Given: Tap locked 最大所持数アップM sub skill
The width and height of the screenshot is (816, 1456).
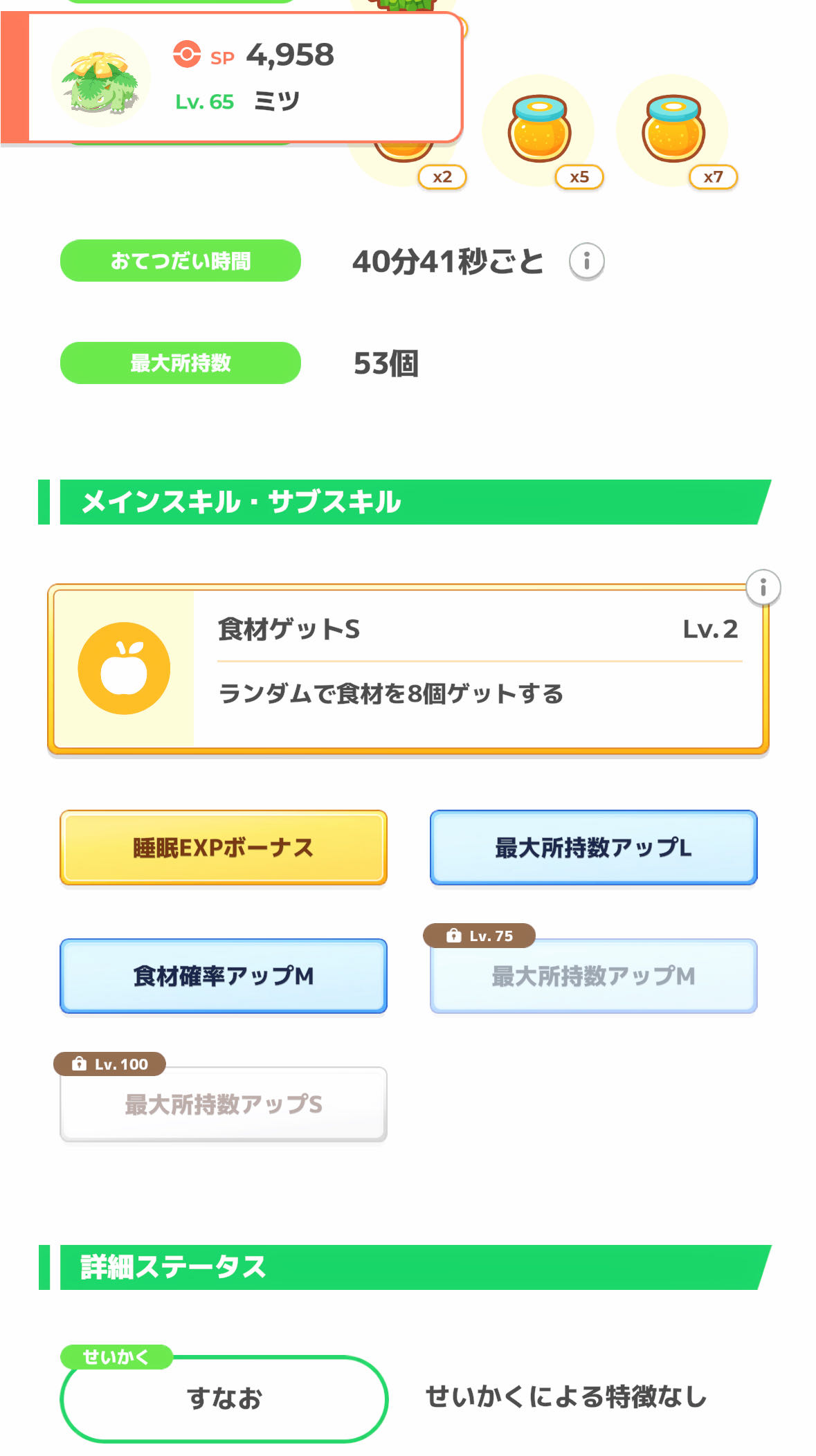Looking at the screenshot, I should [x=593, y=976].
